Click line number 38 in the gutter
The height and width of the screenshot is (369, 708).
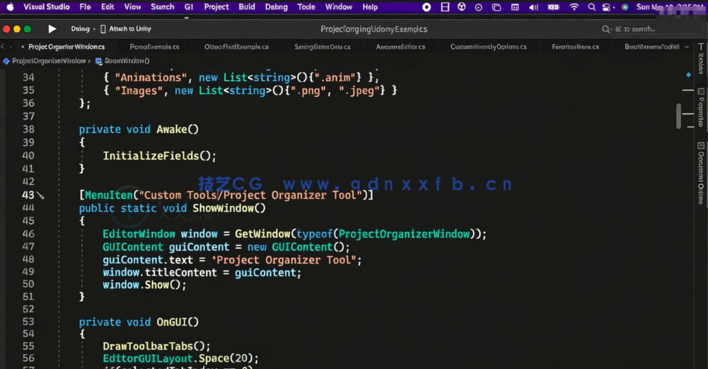pos(28,129)
